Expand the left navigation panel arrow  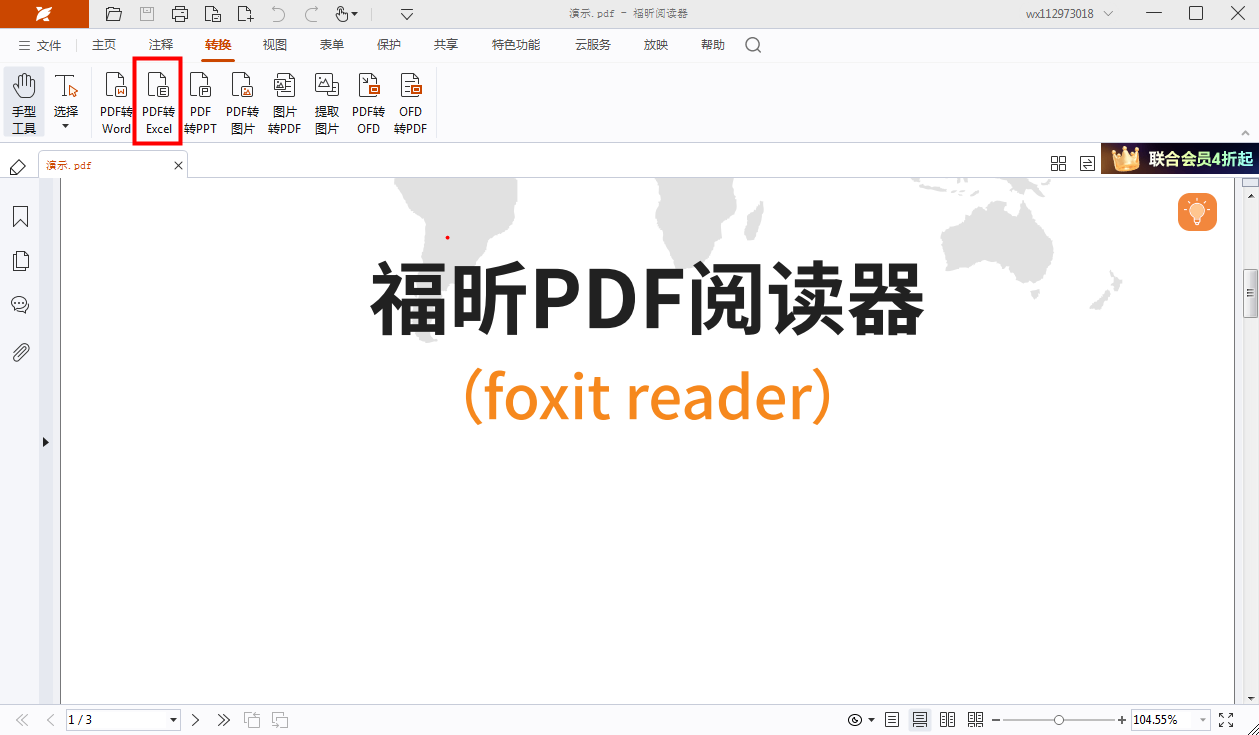(45, 441)
